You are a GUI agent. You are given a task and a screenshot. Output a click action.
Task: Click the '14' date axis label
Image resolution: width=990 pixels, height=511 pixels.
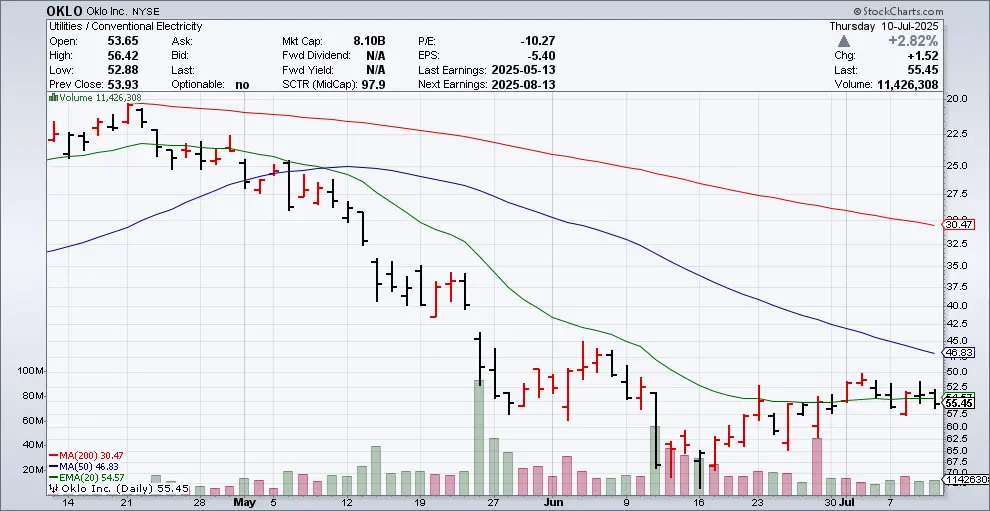68,503
